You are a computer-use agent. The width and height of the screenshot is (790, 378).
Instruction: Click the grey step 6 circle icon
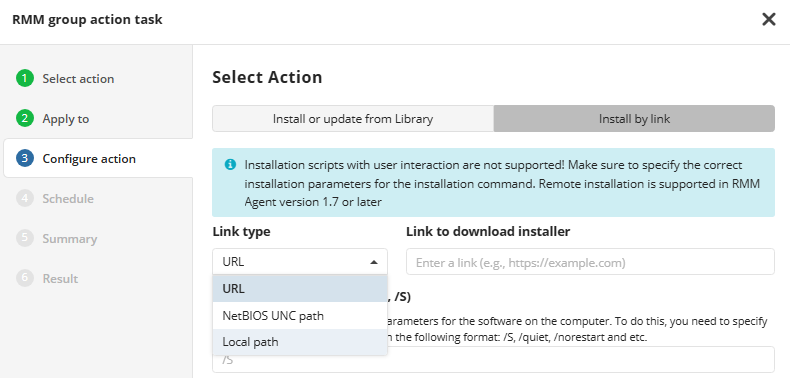(24, 278)
